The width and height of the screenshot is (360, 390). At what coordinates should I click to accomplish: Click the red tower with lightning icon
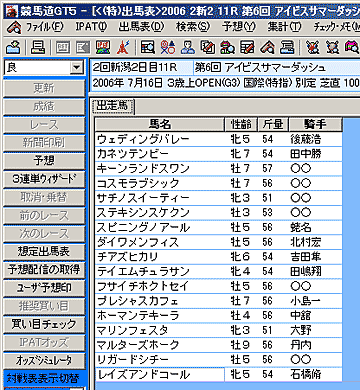click(123, 47)
